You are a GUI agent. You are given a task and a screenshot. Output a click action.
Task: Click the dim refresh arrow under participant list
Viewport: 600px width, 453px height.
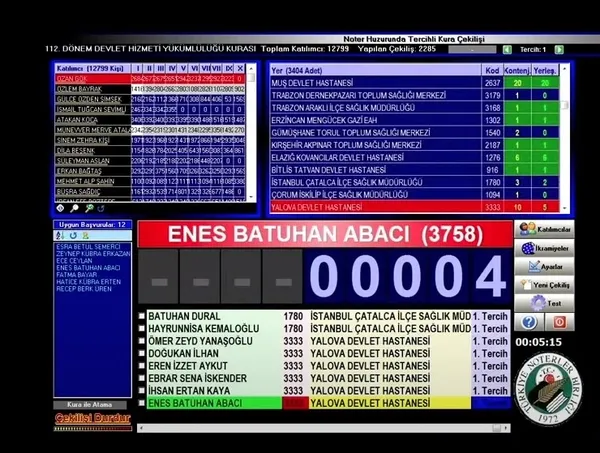point(101,209)
